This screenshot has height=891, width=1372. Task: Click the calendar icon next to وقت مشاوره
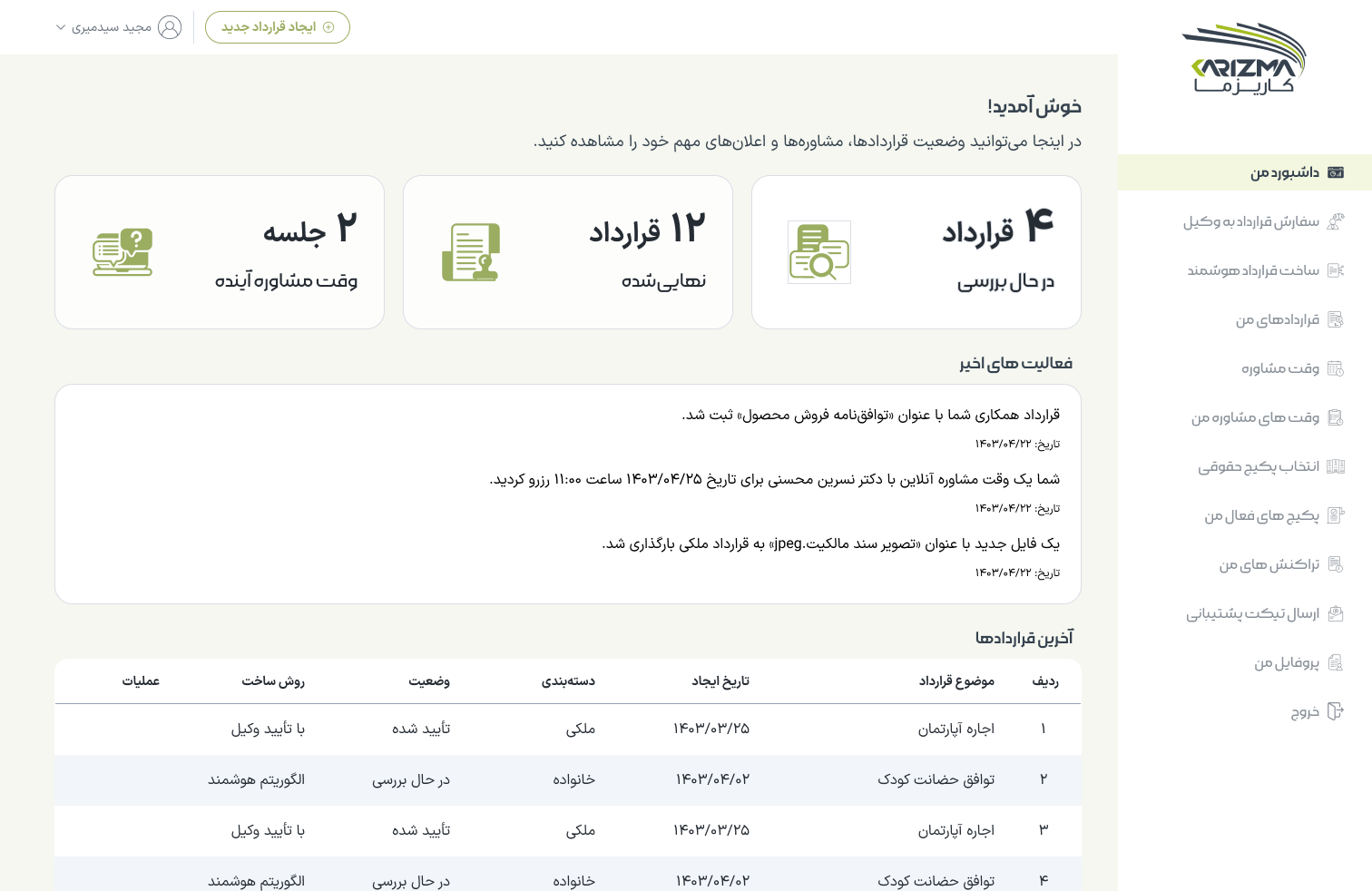1335,368
